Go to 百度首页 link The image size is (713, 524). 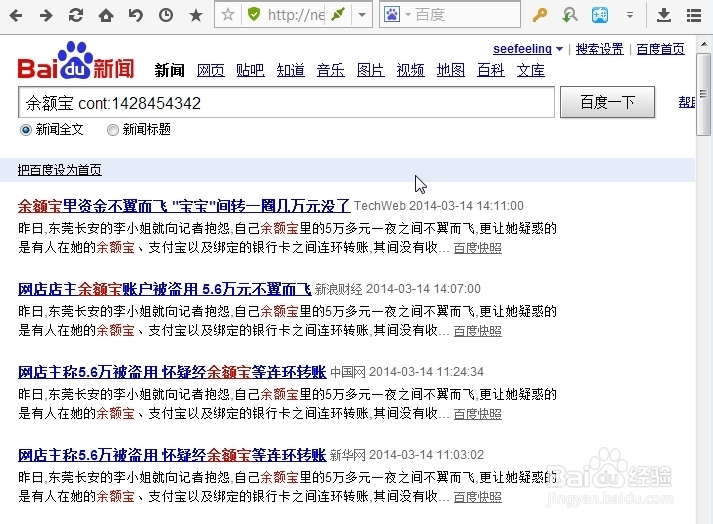click(660, 49)
